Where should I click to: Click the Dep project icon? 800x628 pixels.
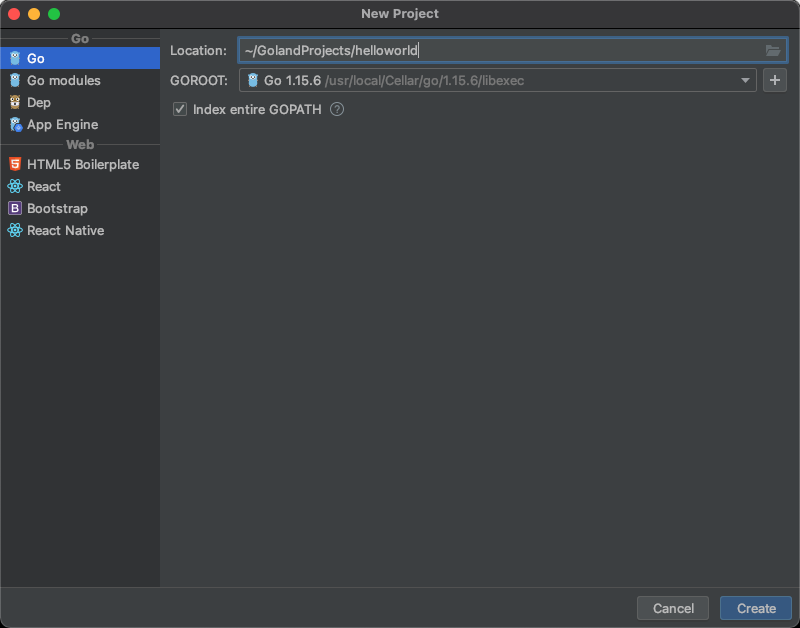[x=15, y=102]
